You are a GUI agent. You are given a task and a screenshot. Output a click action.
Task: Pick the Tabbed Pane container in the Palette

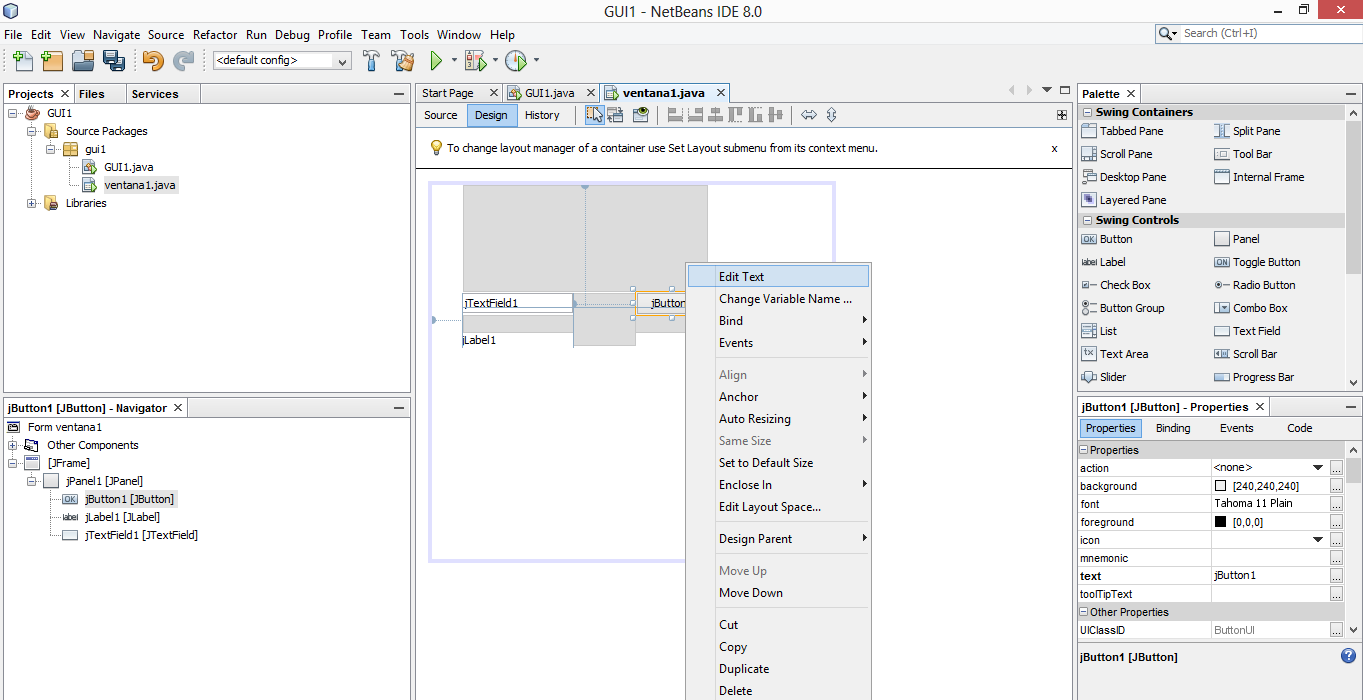(x=1133, y=131)
